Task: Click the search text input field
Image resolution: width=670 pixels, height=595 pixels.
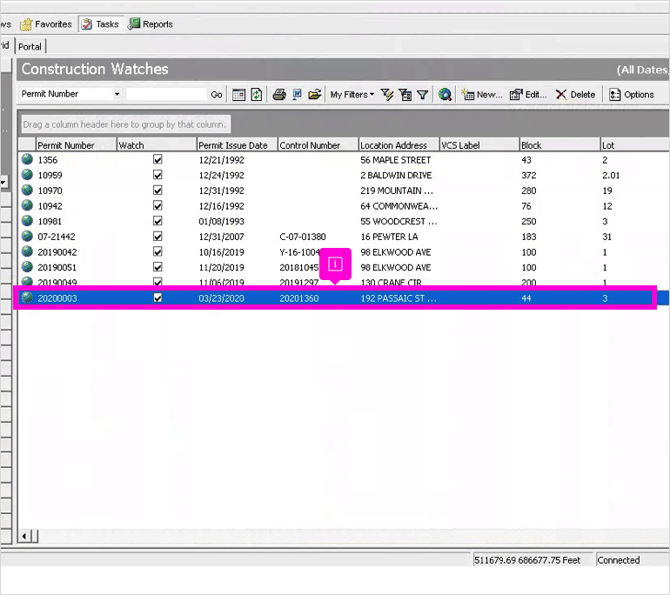Action: point(166,94)
